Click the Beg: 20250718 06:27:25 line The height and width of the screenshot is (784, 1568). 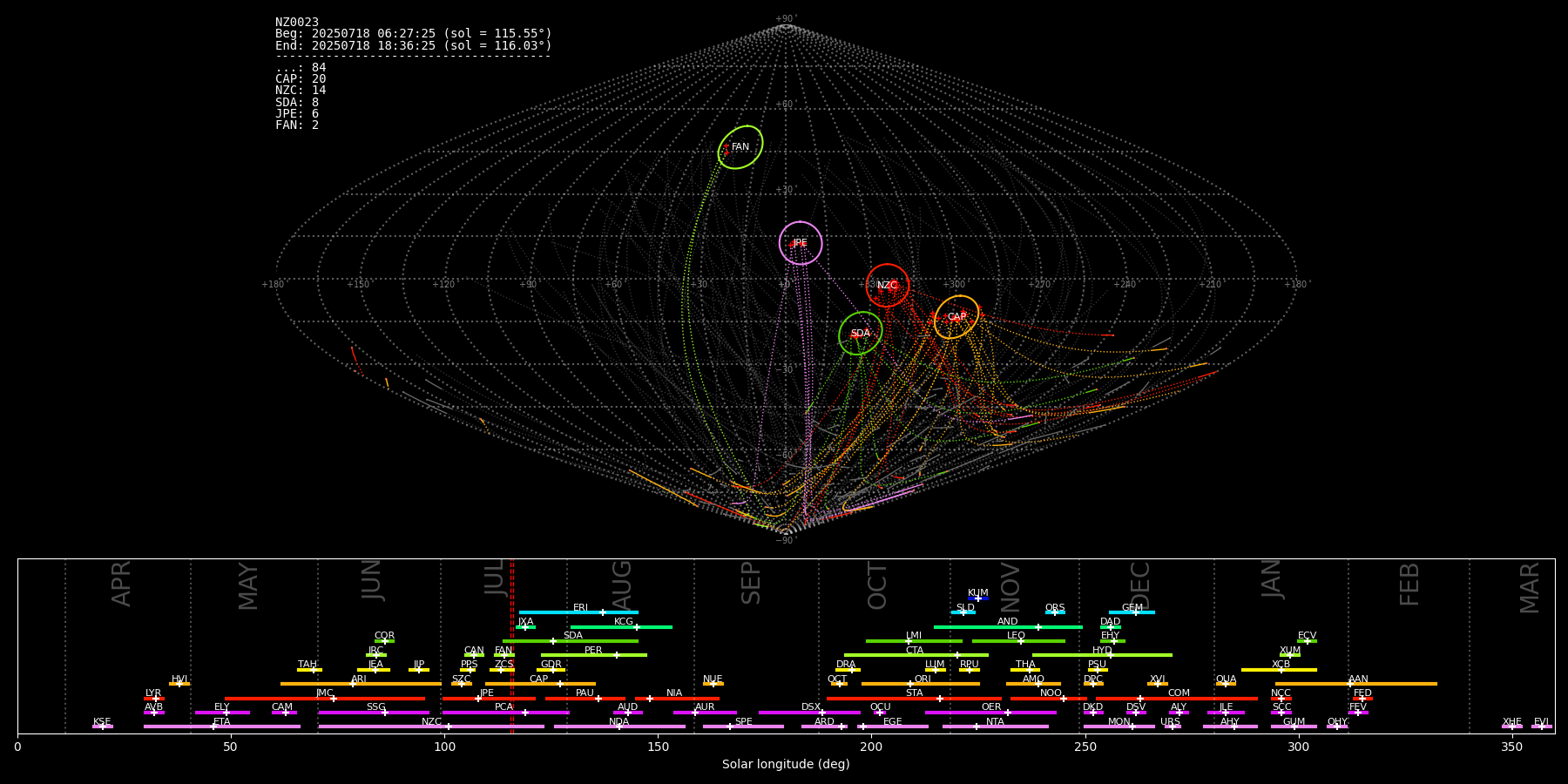click(x=414, y=33)
